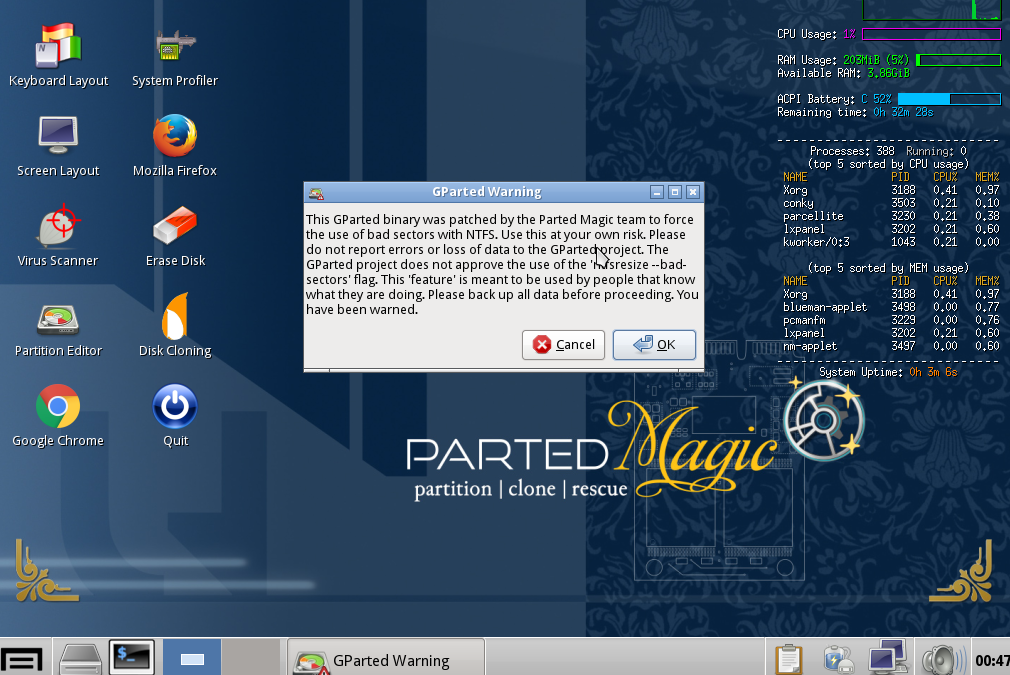Cancel the GParted warning dialog
This screenshot has width=1010, height=675.
pyautogui.click(x=563, y=344)
